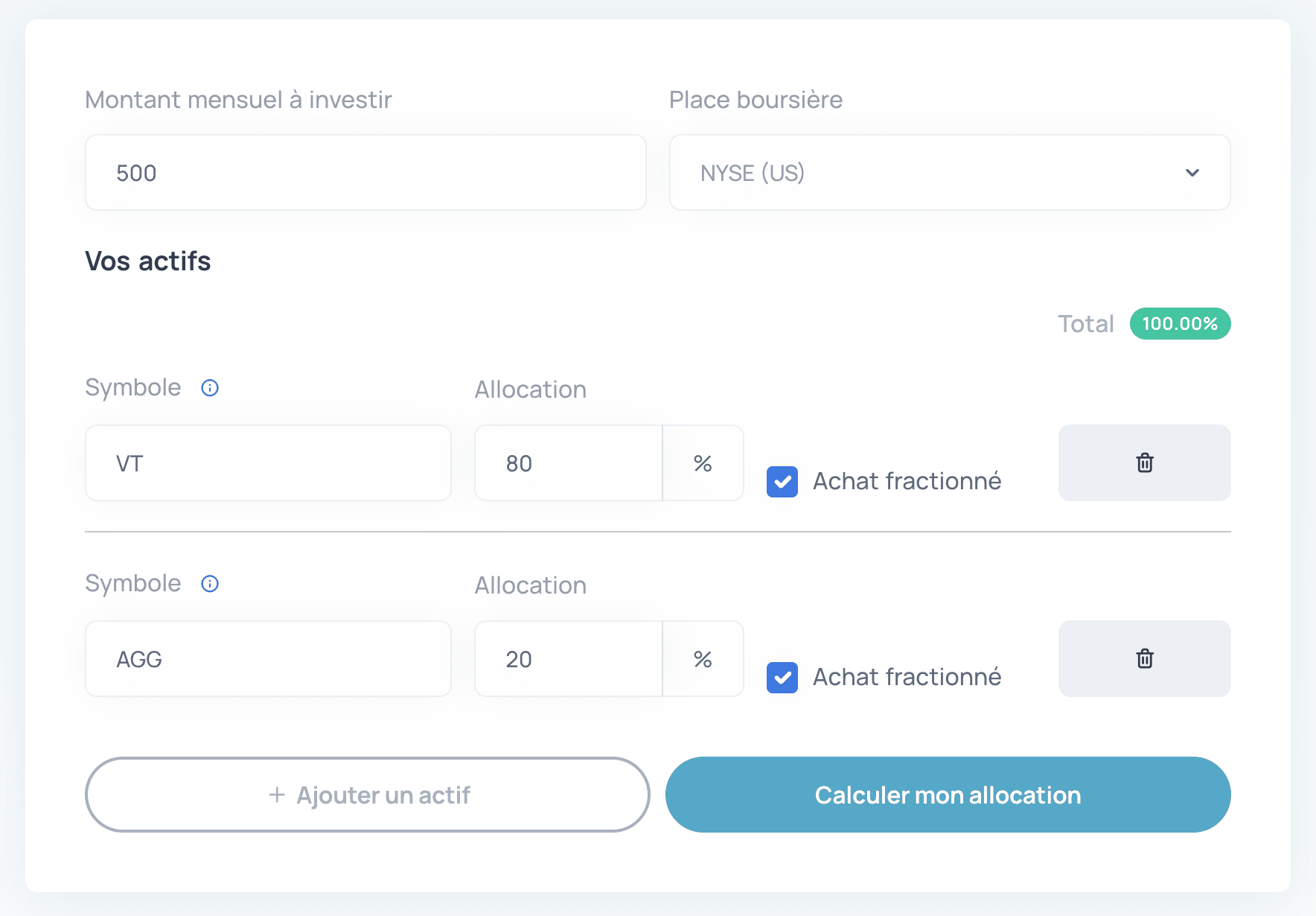Click info icon beside AGG Symbole label
The image size is (1316, 916).
tap(210, 584)
